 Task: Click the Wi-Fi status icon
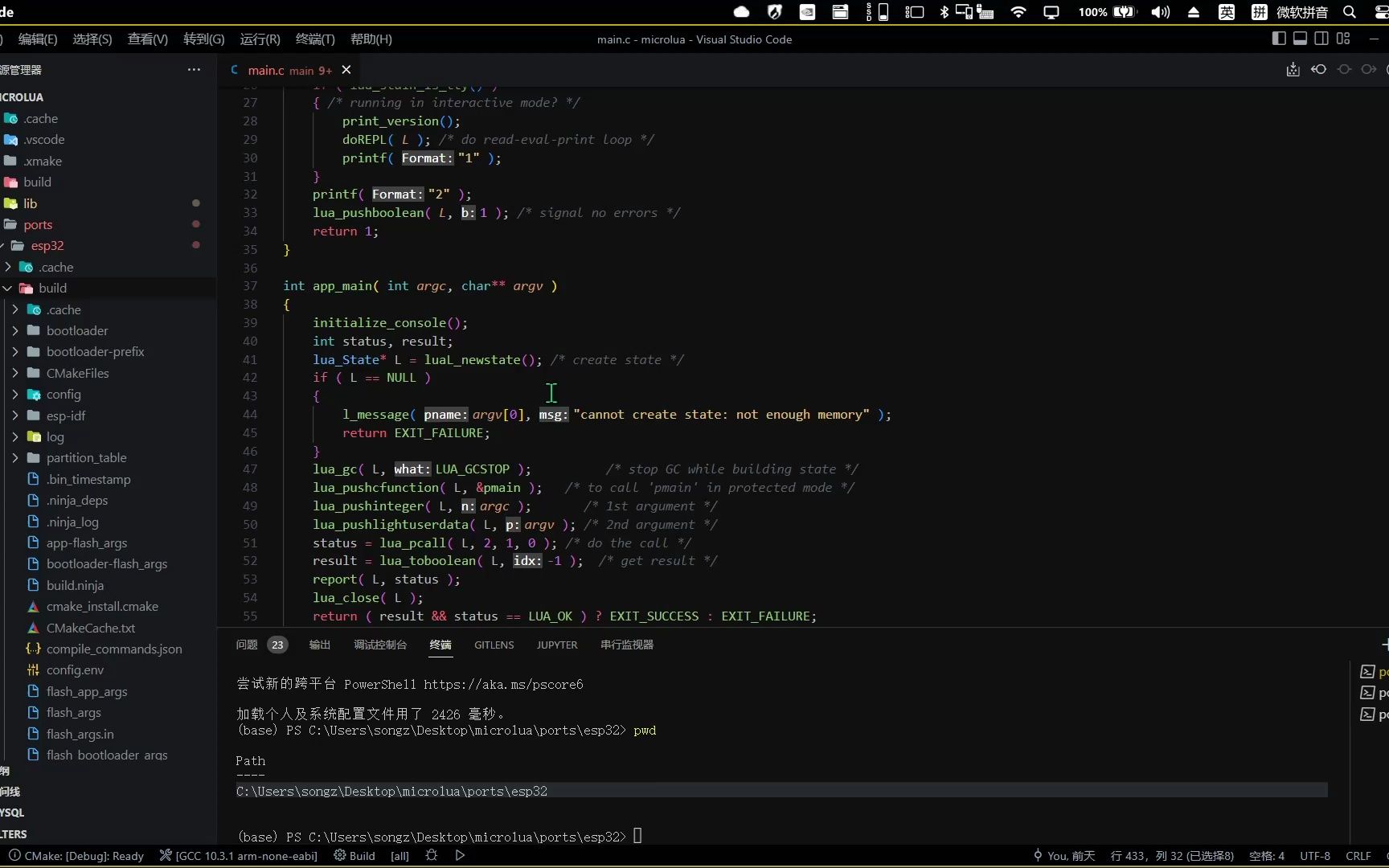(1018, 12)
